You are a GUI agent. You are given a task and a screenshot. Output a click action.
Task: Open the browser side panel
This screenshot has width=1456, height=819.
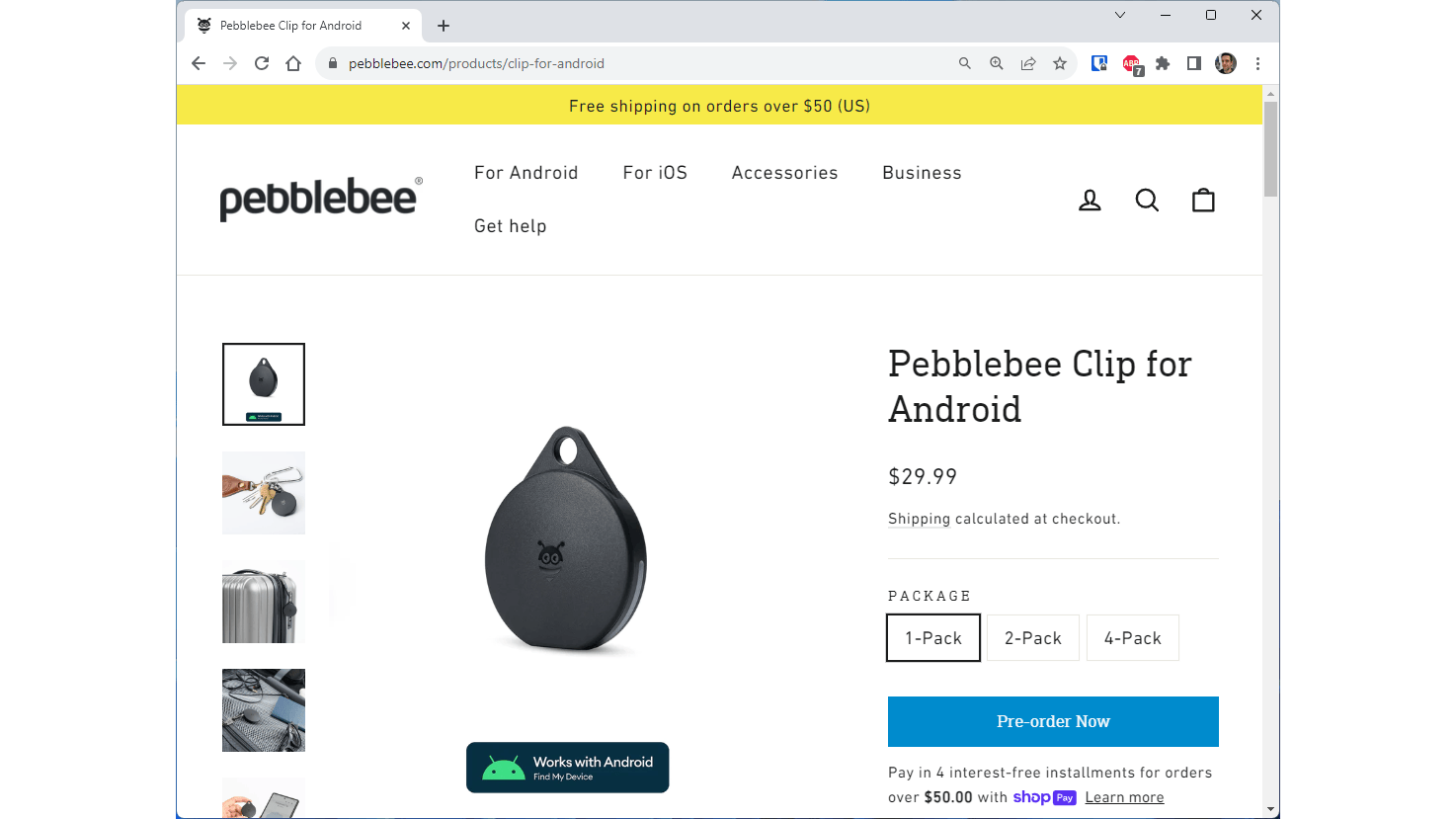(x=1194, y=63)
